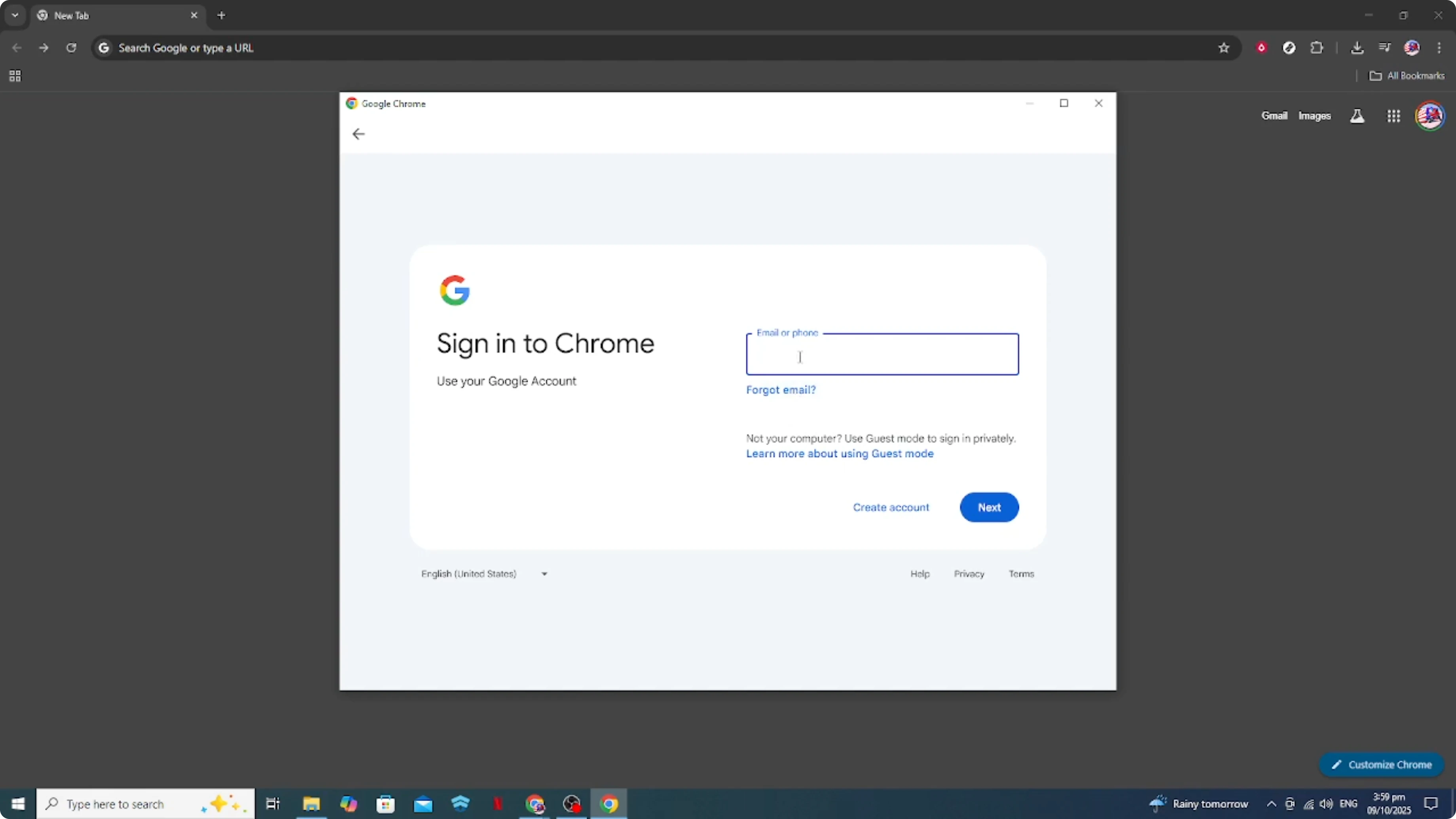The width and height of the screenshot is (1456, 819).
Task: Open the All Bookmarks folder
Action: click(1407, 76)
